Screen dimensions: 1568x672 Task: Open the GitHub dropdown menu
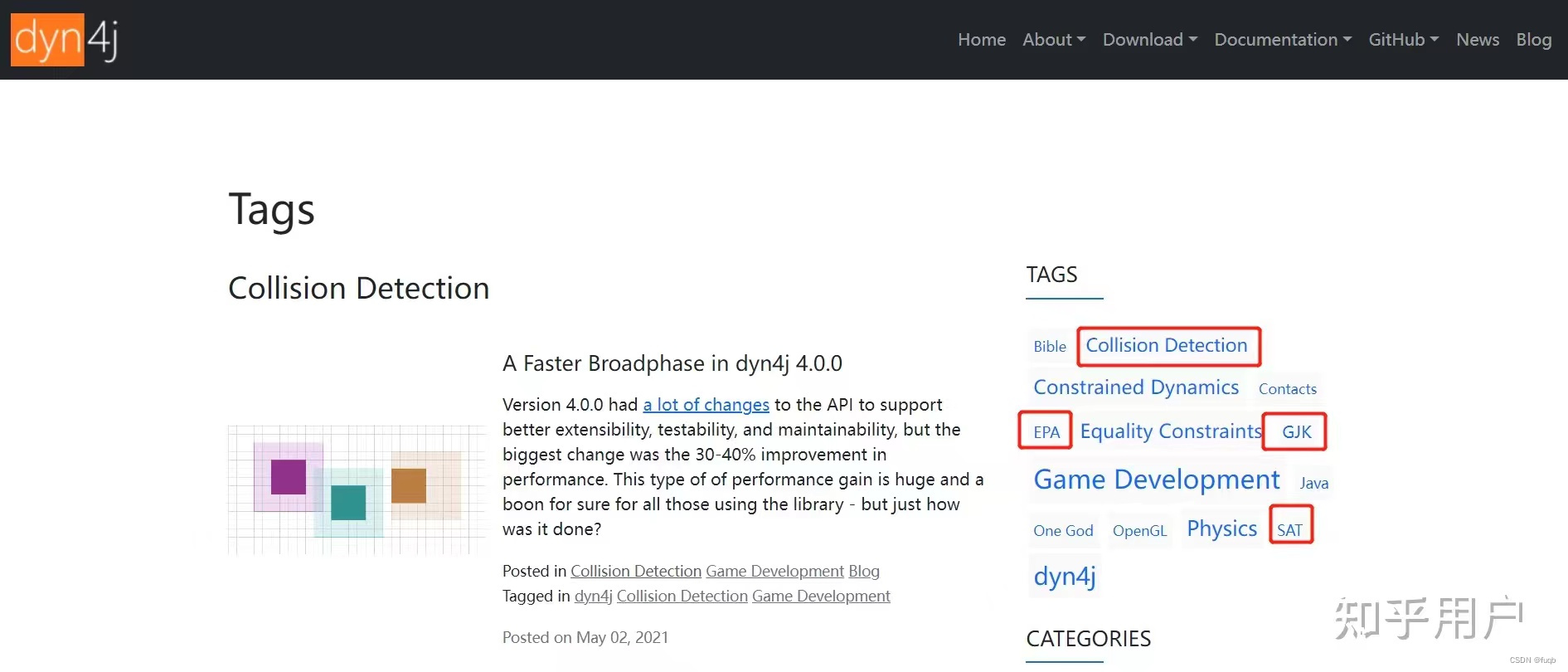(x=1404, y=40)
